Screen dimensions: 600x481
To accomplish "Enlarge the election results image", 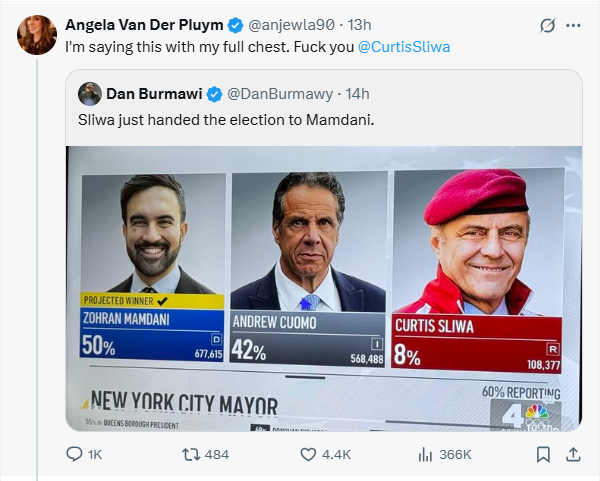I will 323,288.
